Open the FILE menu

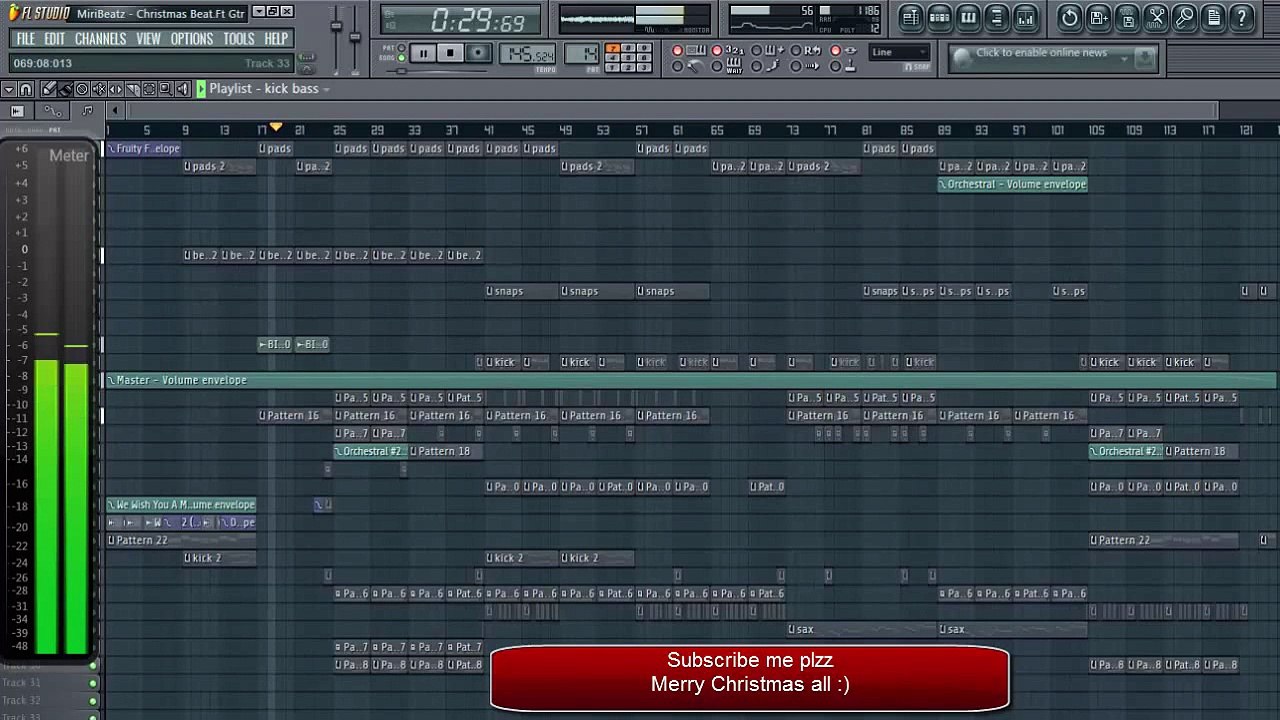(25, 39)
